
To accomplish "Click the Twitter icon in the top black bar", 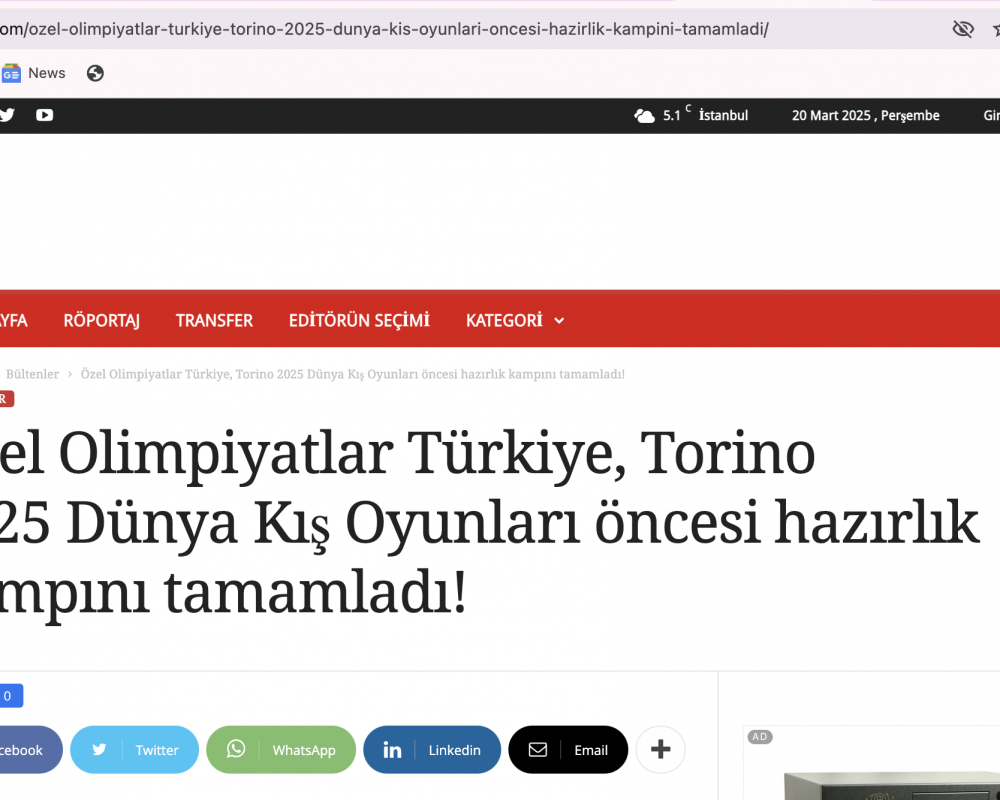I will pos(7,115).
